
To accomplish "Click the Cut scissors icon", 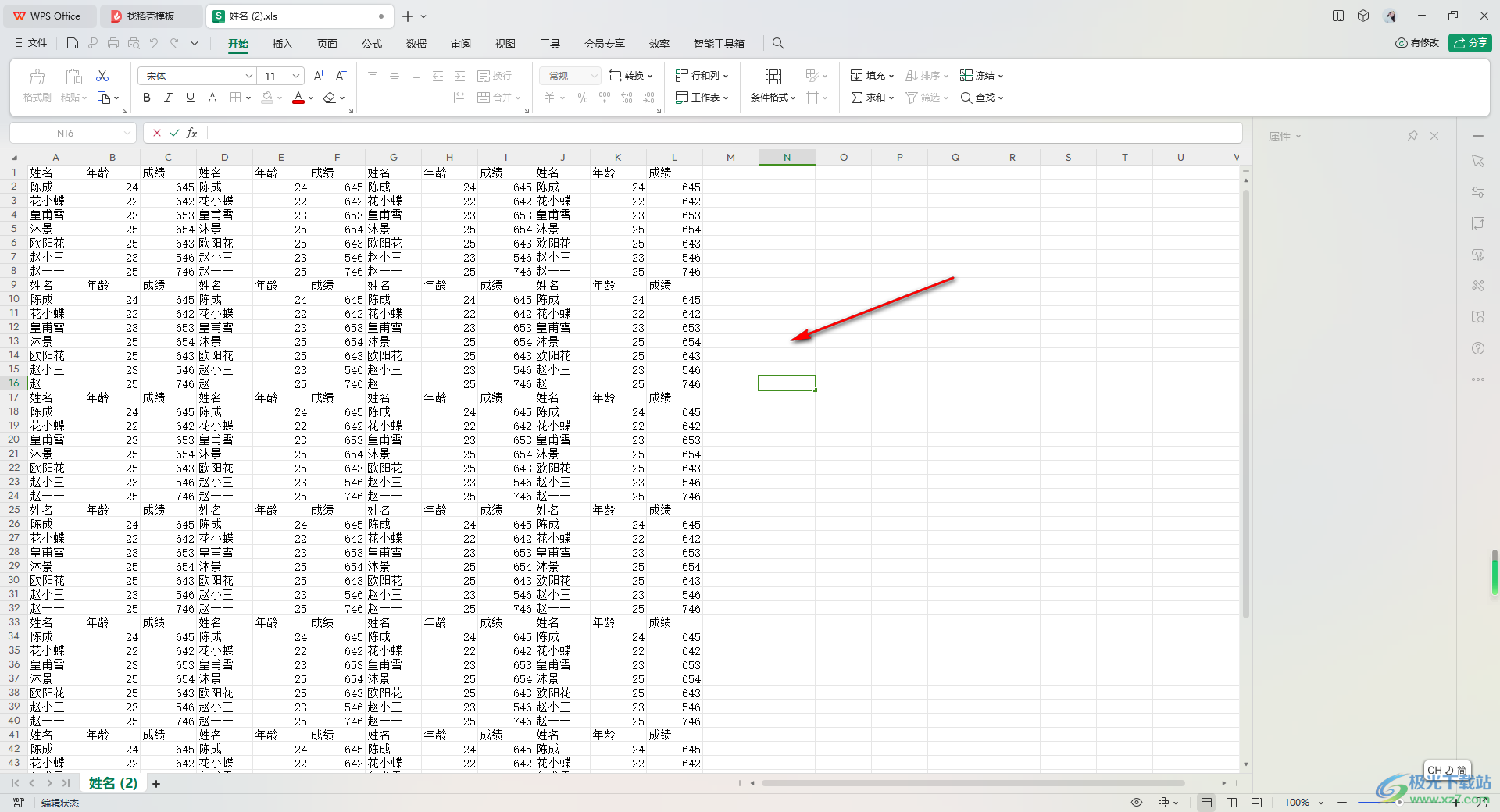I will [x=102, y=76].
